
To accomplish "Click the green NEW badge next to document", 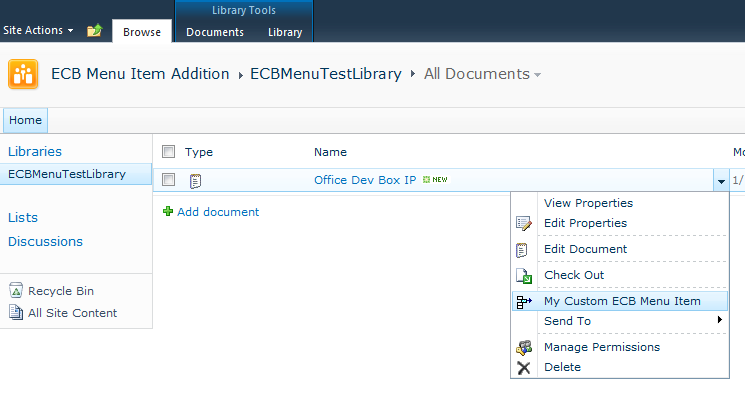I will pyautogui.click(x=435, y=180).
